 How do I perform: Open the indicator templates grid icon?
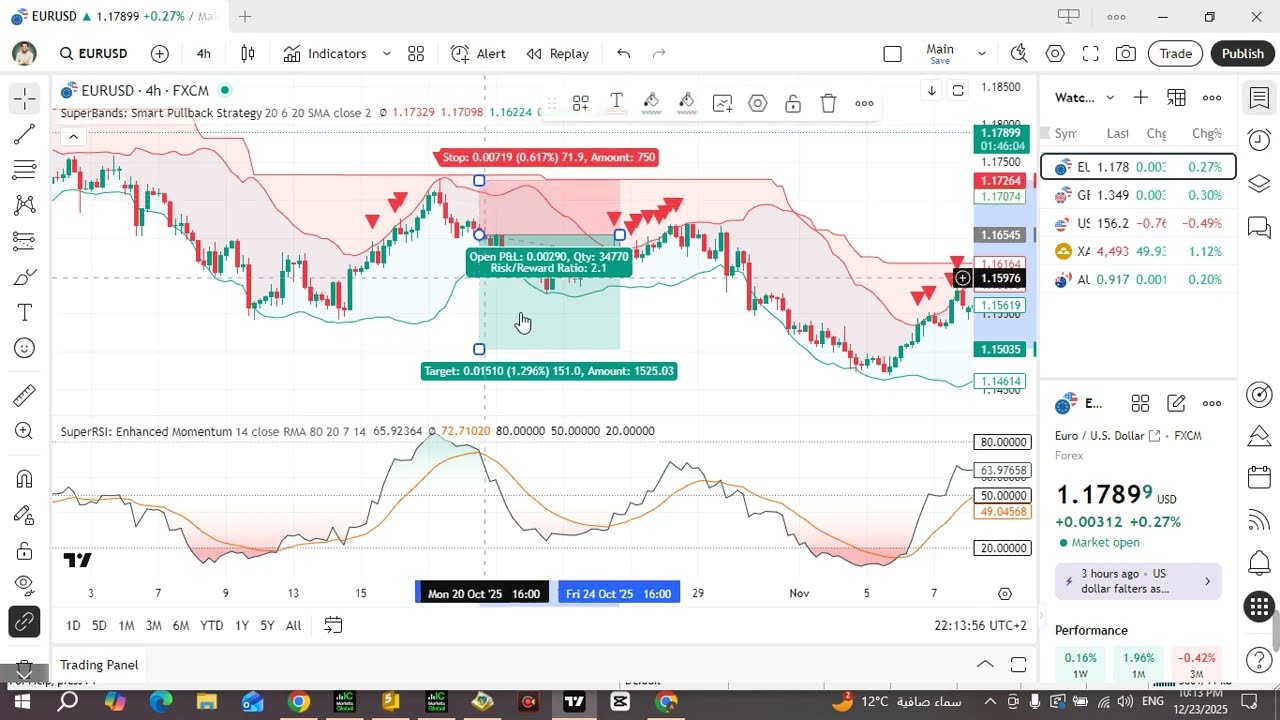[x=416, y=54]
